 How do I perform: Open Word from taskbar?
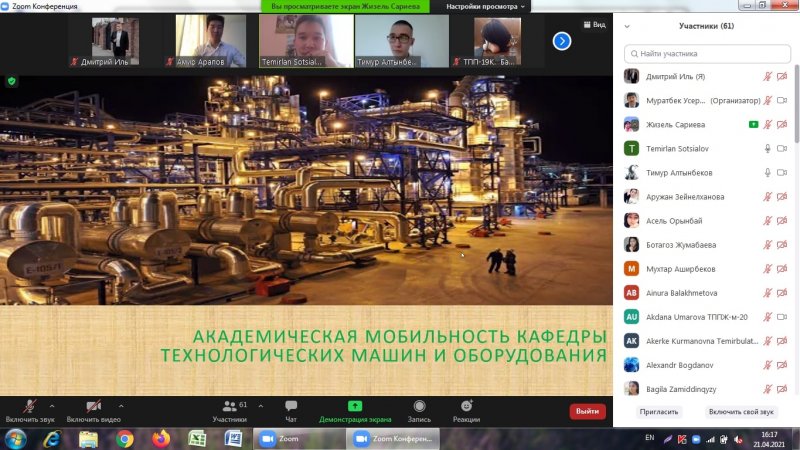point(233,439)
